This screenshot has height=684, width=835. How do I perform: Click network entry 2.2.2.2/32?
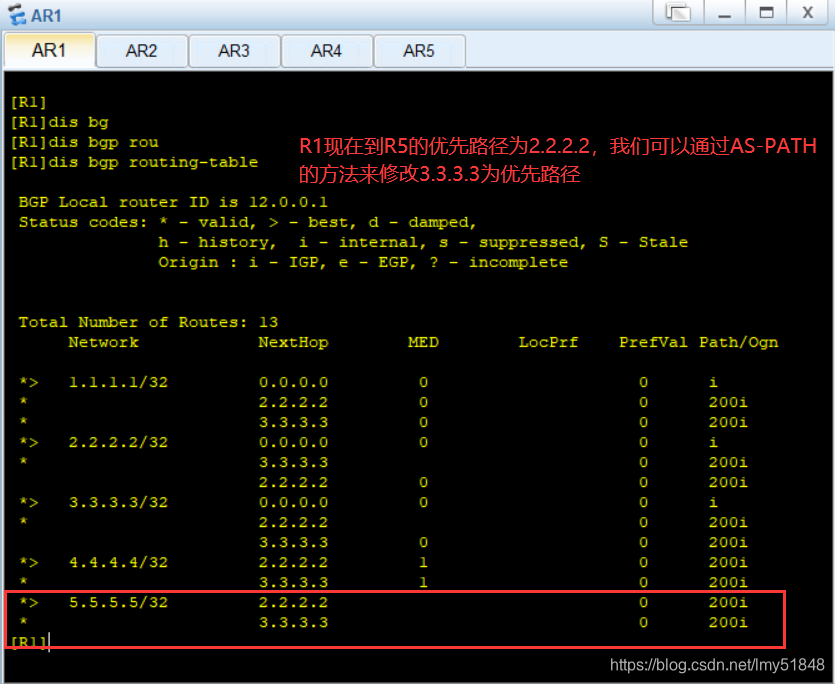[x=118, y=442]
